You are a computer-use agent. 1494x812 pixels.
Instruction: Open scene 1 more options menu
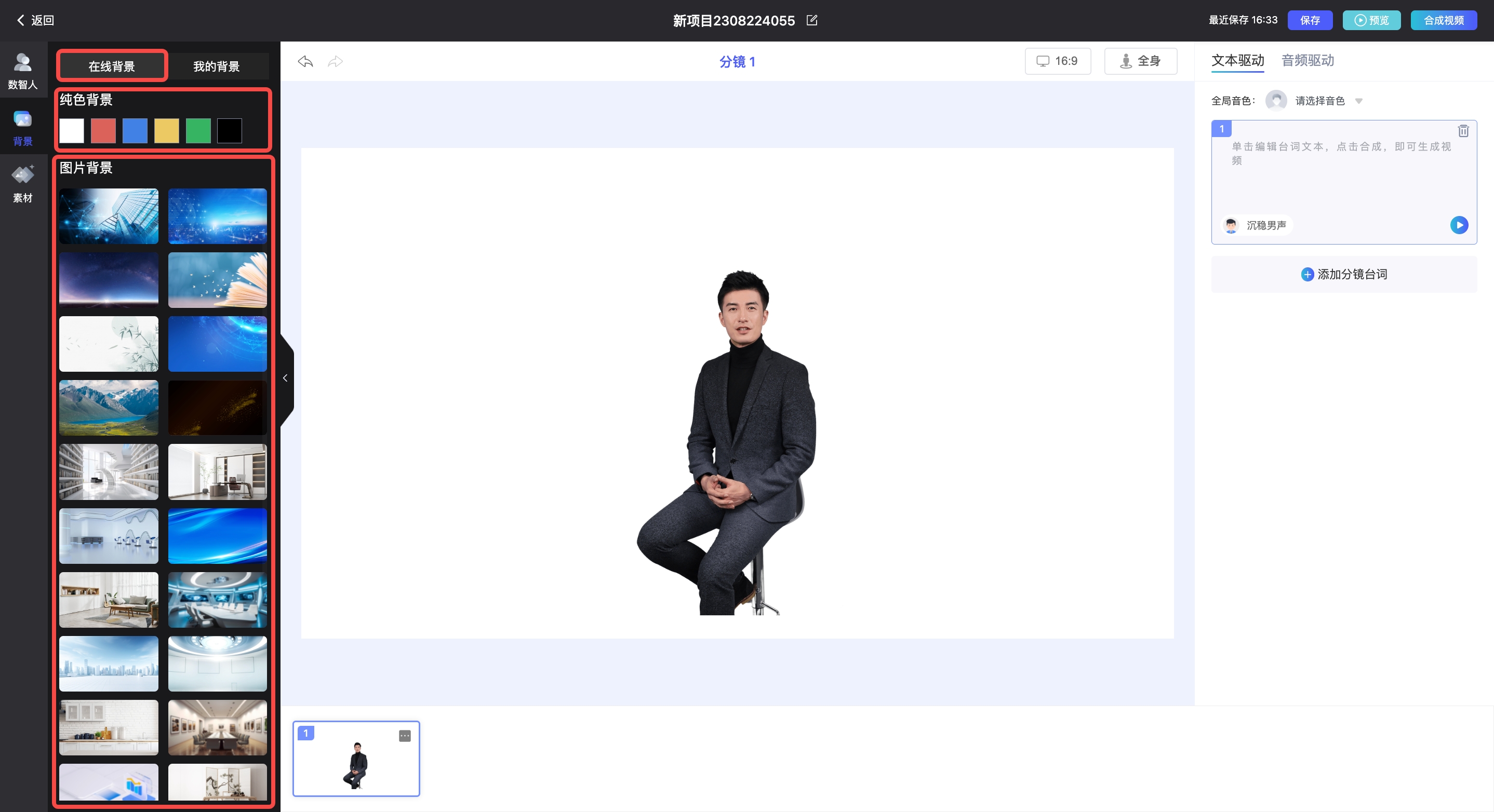click(405, 736)
